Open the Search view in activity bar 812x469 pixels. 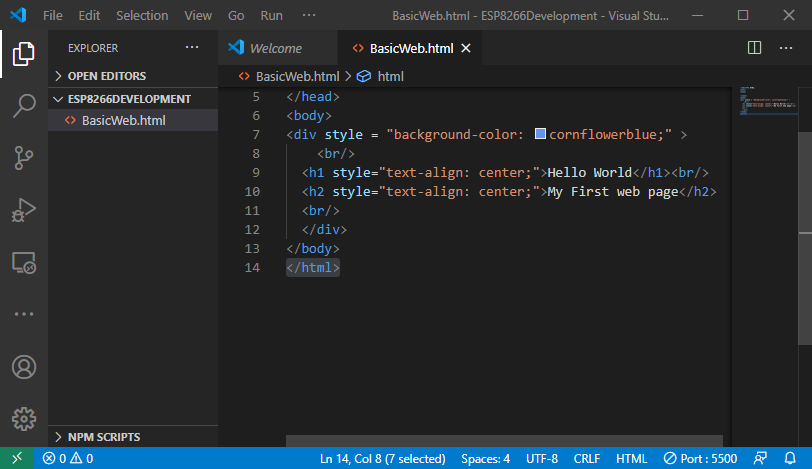click(24, 107)
